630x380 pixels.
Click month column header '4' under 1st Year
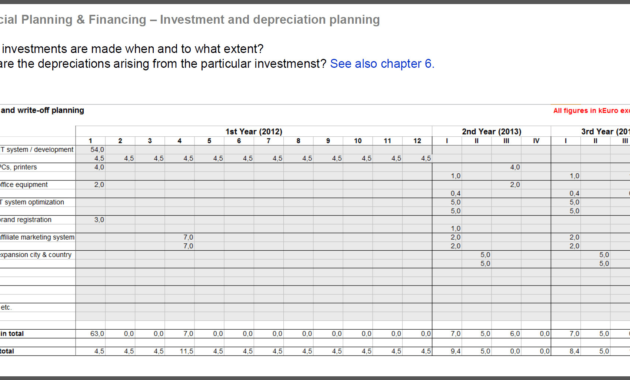pyautogui.click(x=180, y=141)
